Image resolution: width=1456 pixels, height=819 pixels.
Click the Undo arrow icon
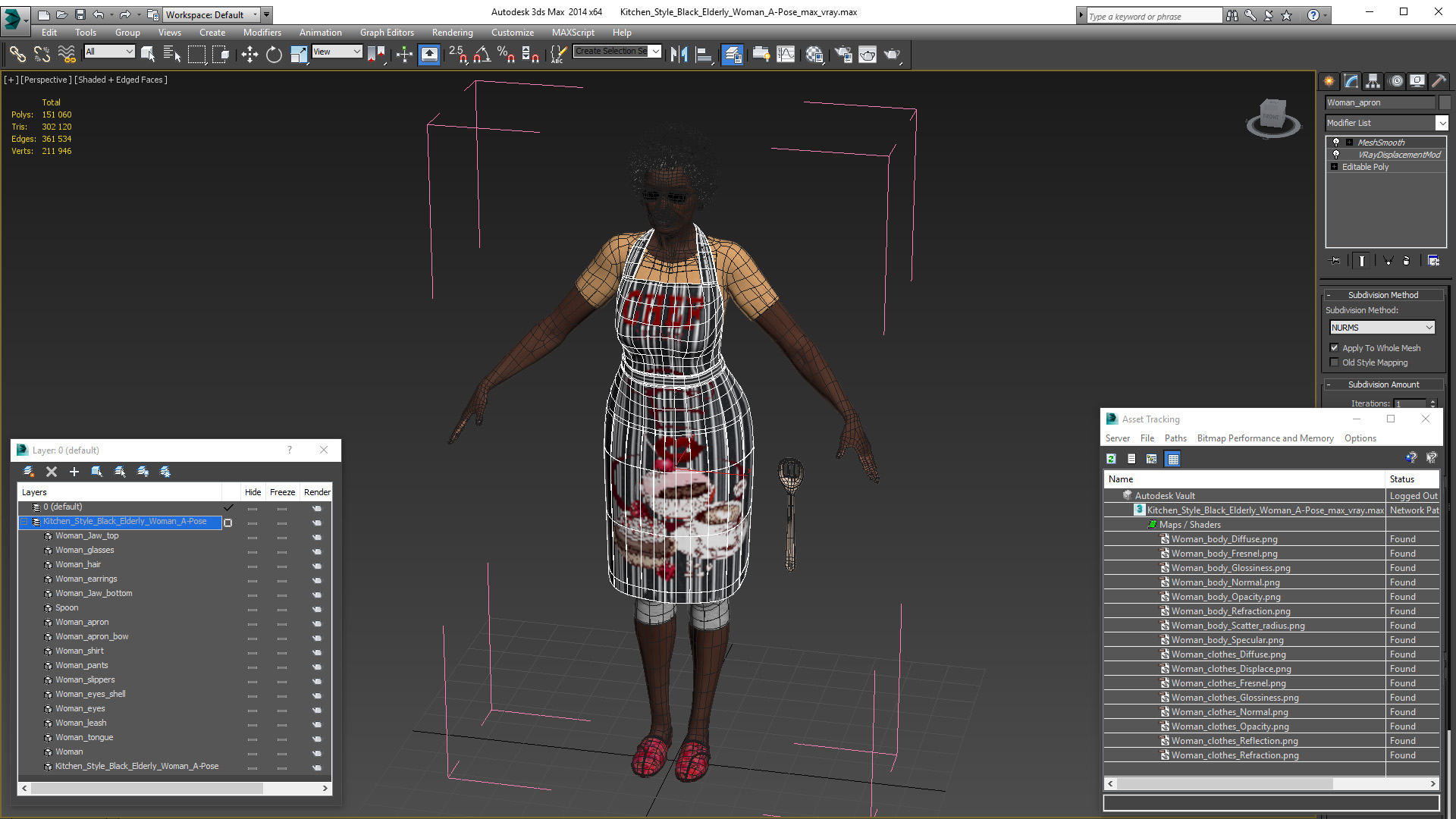(x=99, y=14)
